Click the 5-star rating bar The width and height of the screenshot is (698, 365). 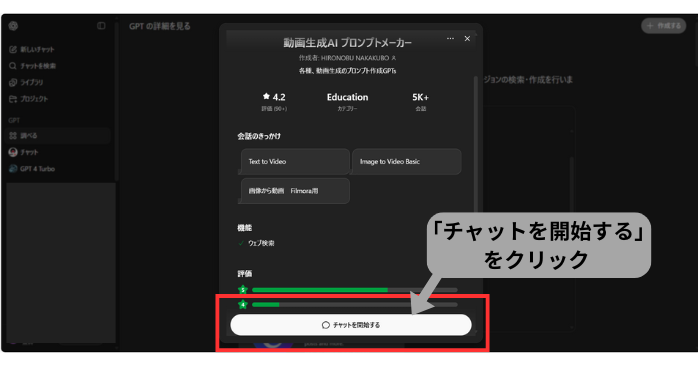pos(355,290)
